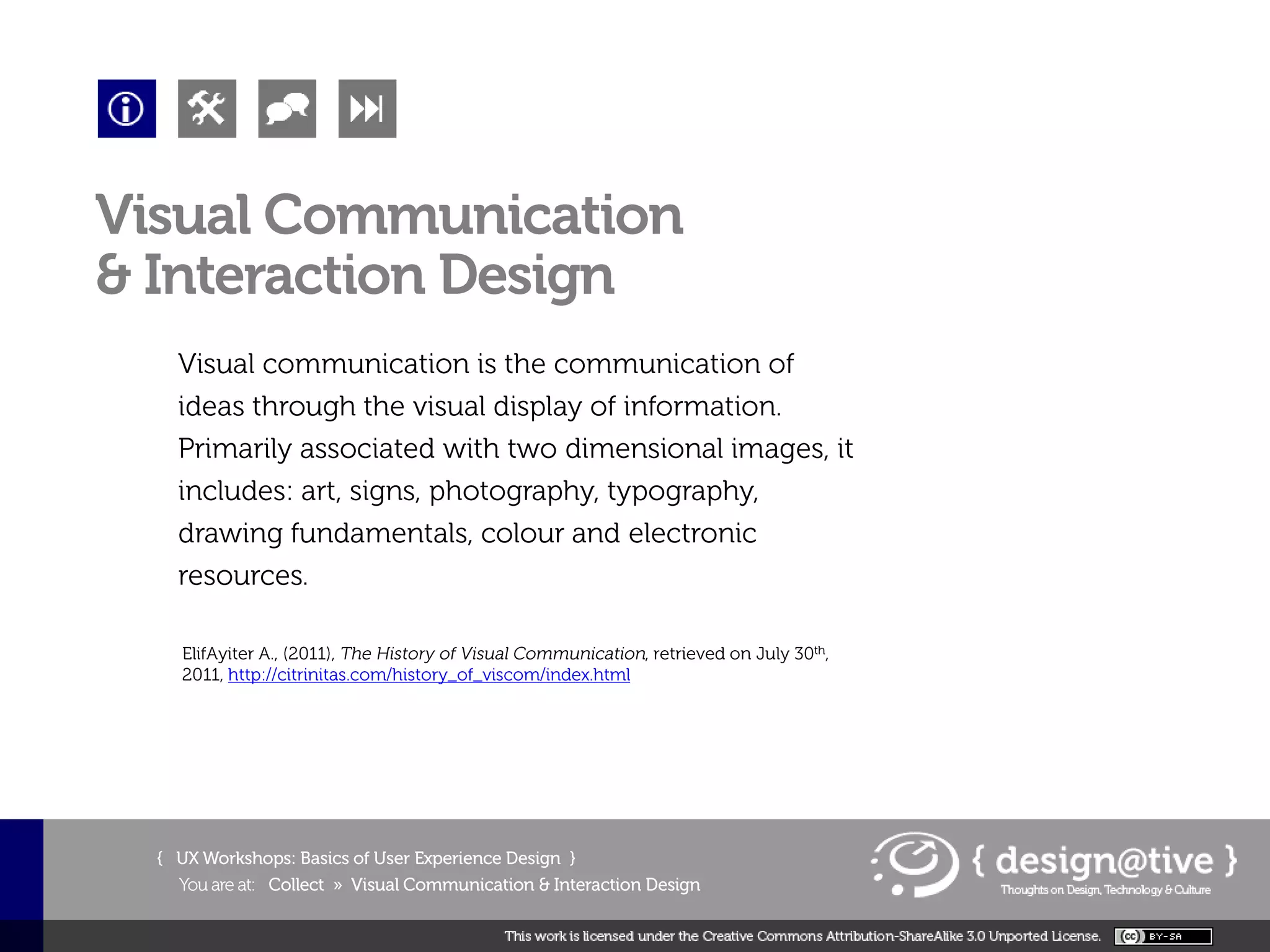Click the 'Thoughts on Design, Technology & Culture' tagline

point(1105,890)
